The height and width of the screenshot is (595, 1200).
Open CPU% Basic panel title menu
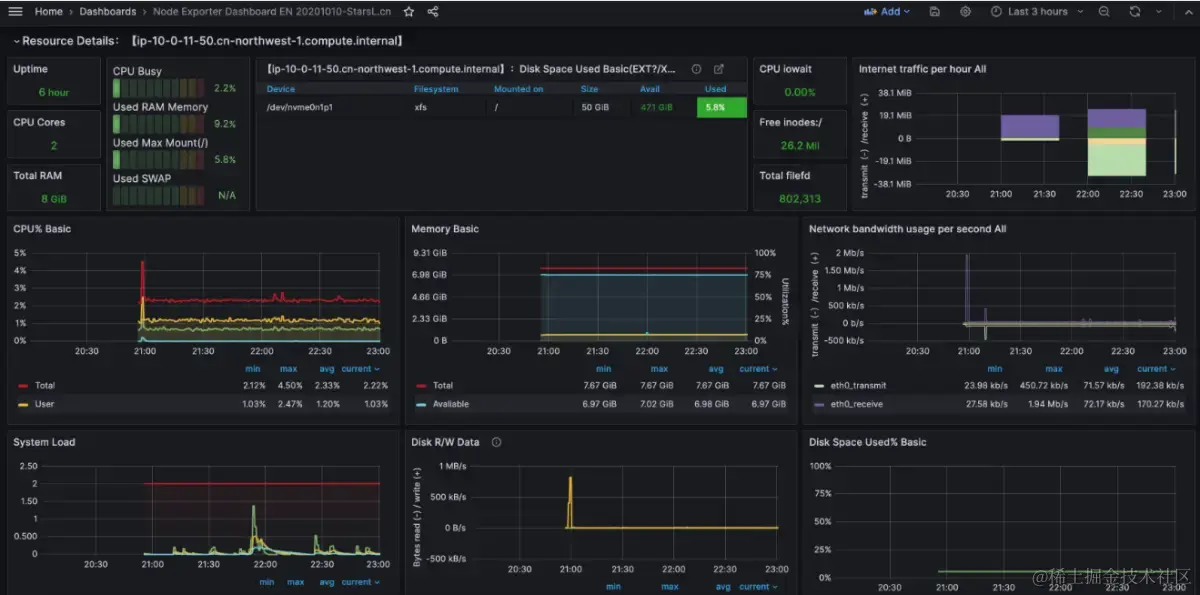[42, 229]
